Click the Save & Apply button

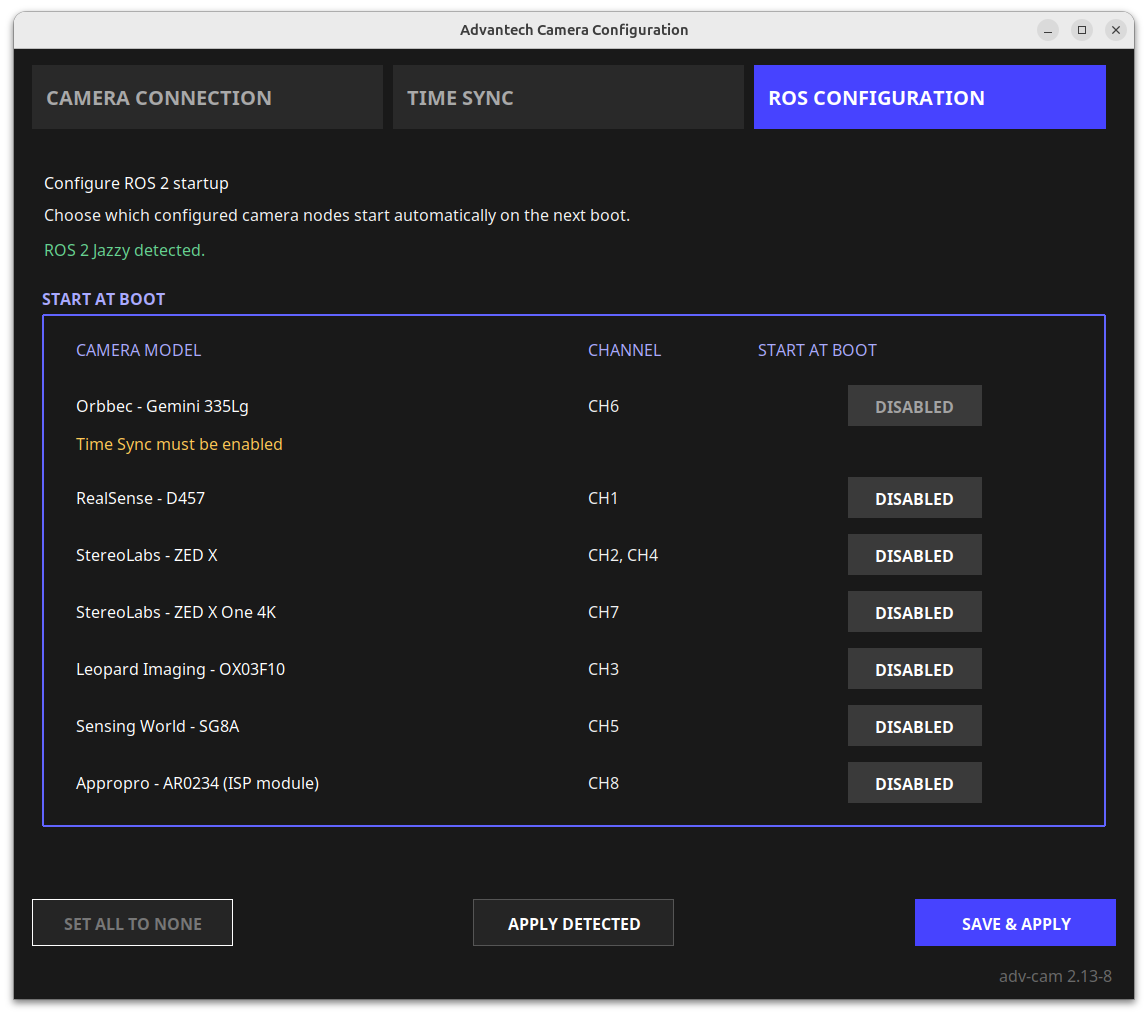pos(1015,923)
